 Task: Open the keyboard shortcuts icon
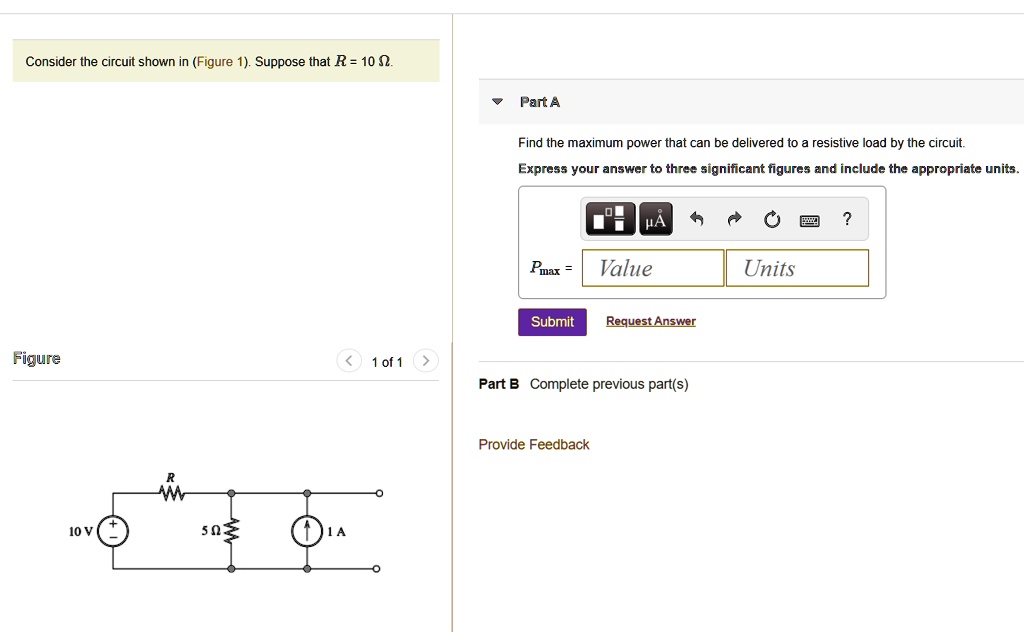(809, 218)
